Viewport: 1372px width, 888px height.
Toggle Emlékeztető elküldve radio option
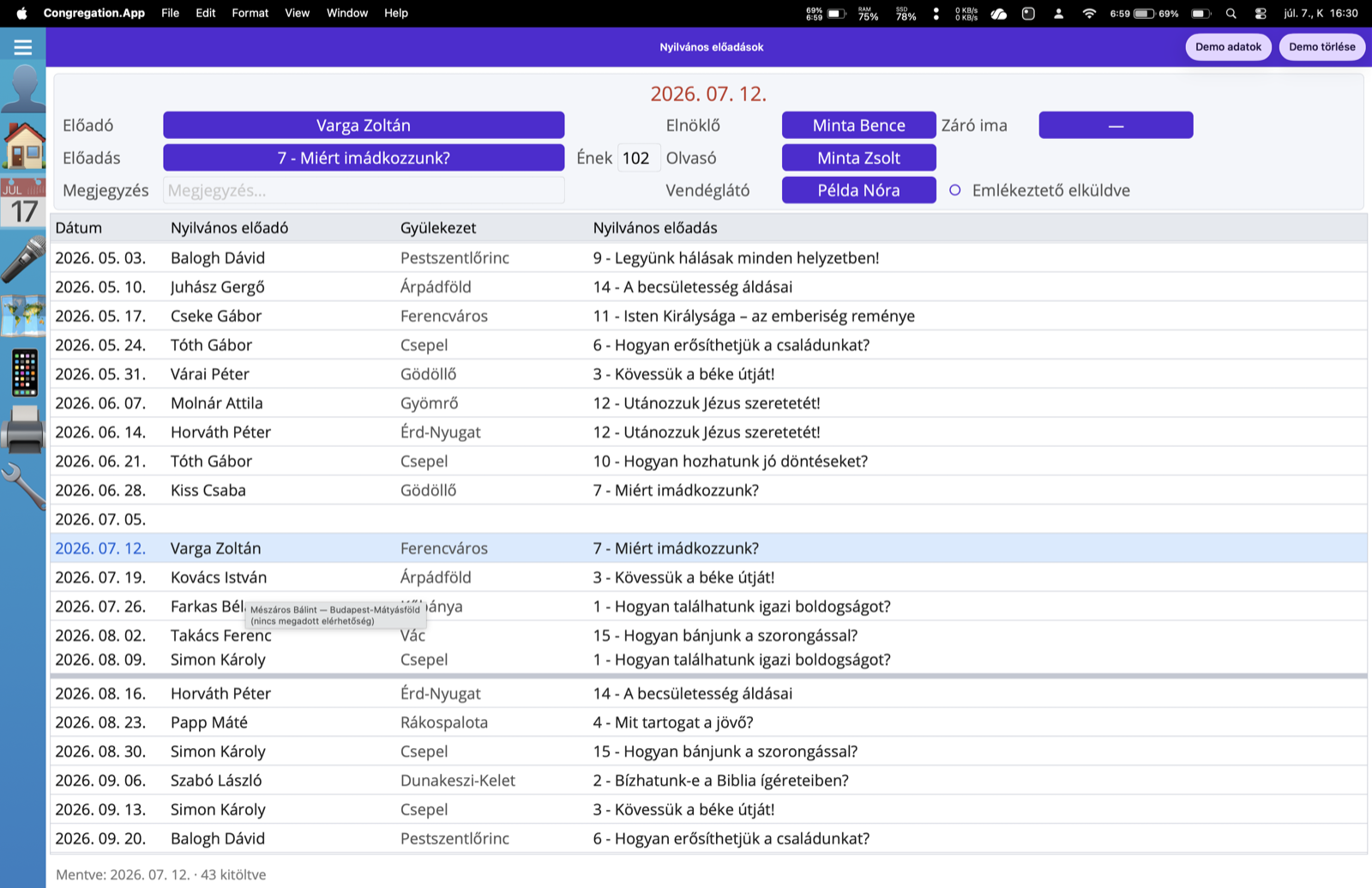955,190
